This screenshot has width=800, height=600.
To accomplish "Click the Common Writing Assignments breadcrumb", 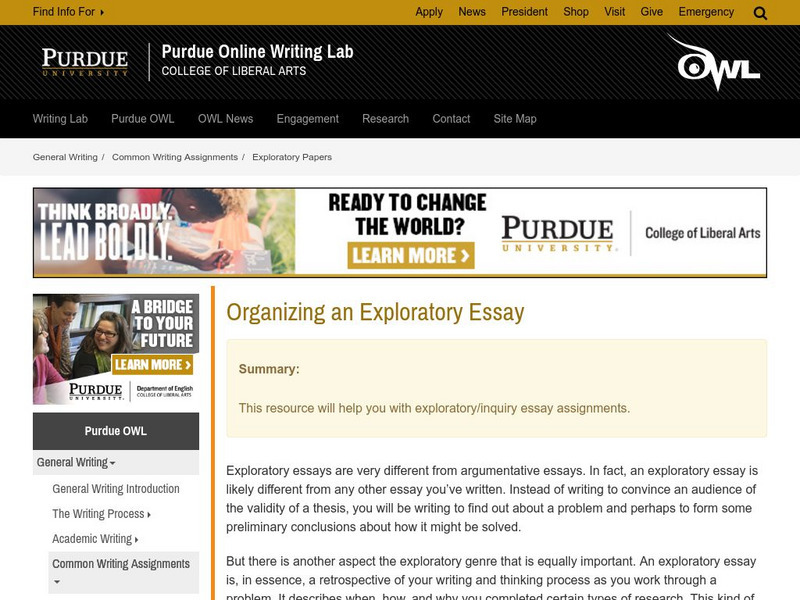I will (174, 157).
